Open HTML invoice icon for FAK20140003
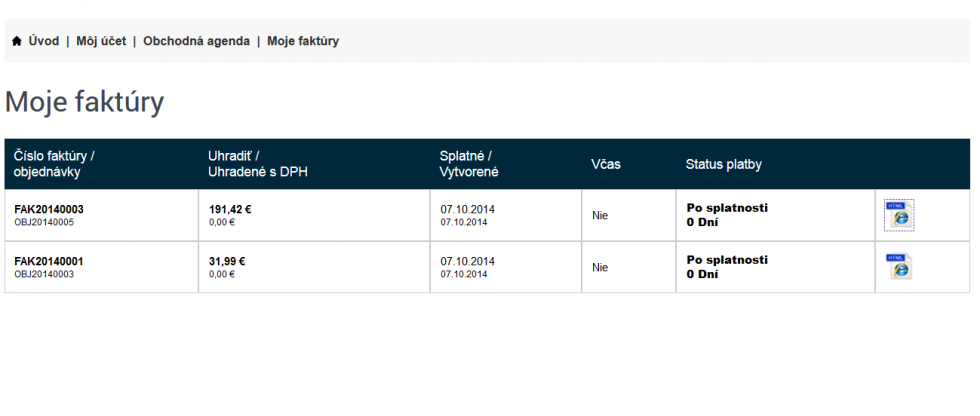This screenshot has width=980, height=416. coord(898,215)
